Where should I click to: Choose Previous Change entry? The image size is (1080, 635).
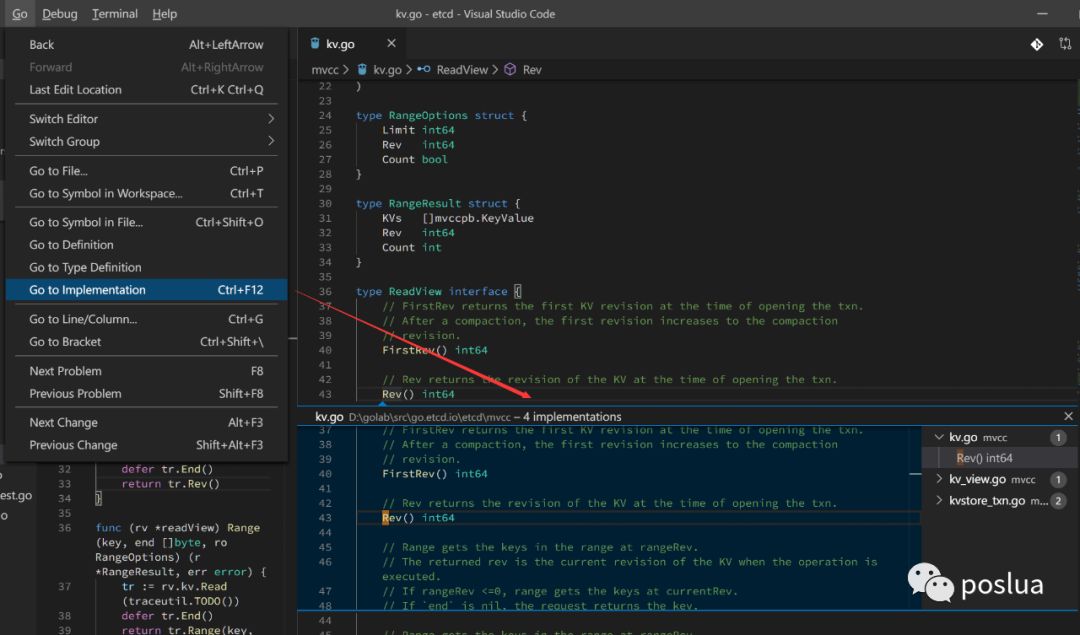(x=146, y=445)
